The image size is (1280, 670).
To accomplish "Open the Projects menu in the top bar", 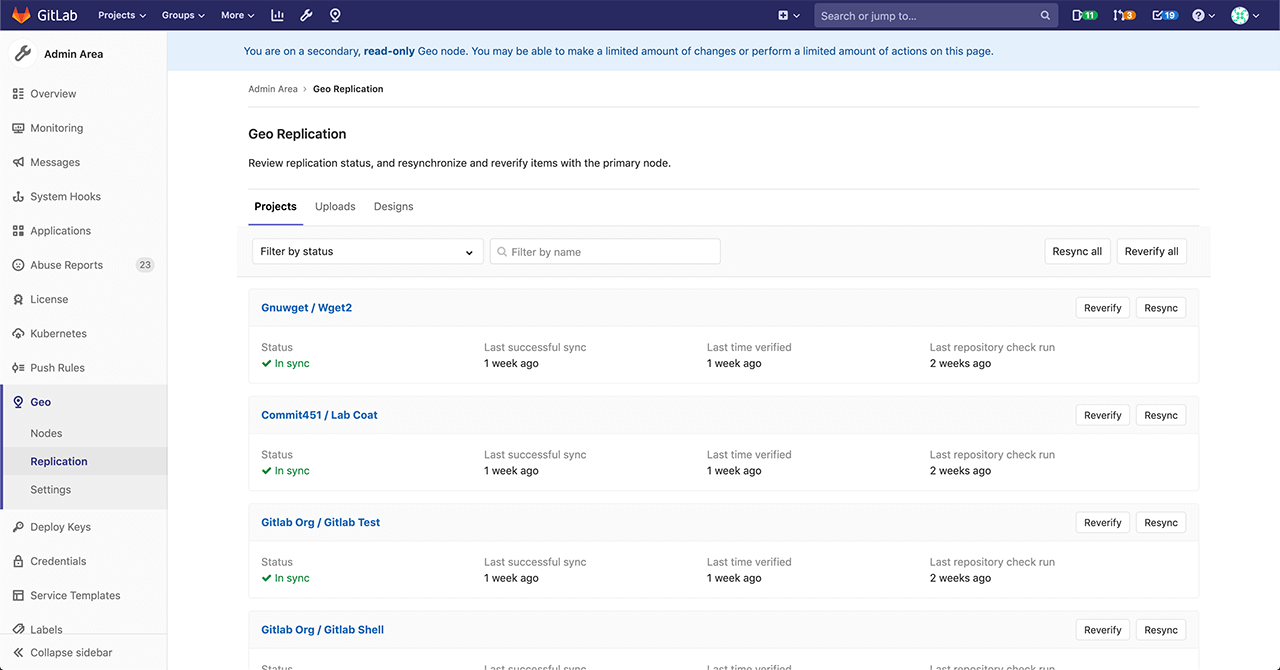I will pos(120,15).
